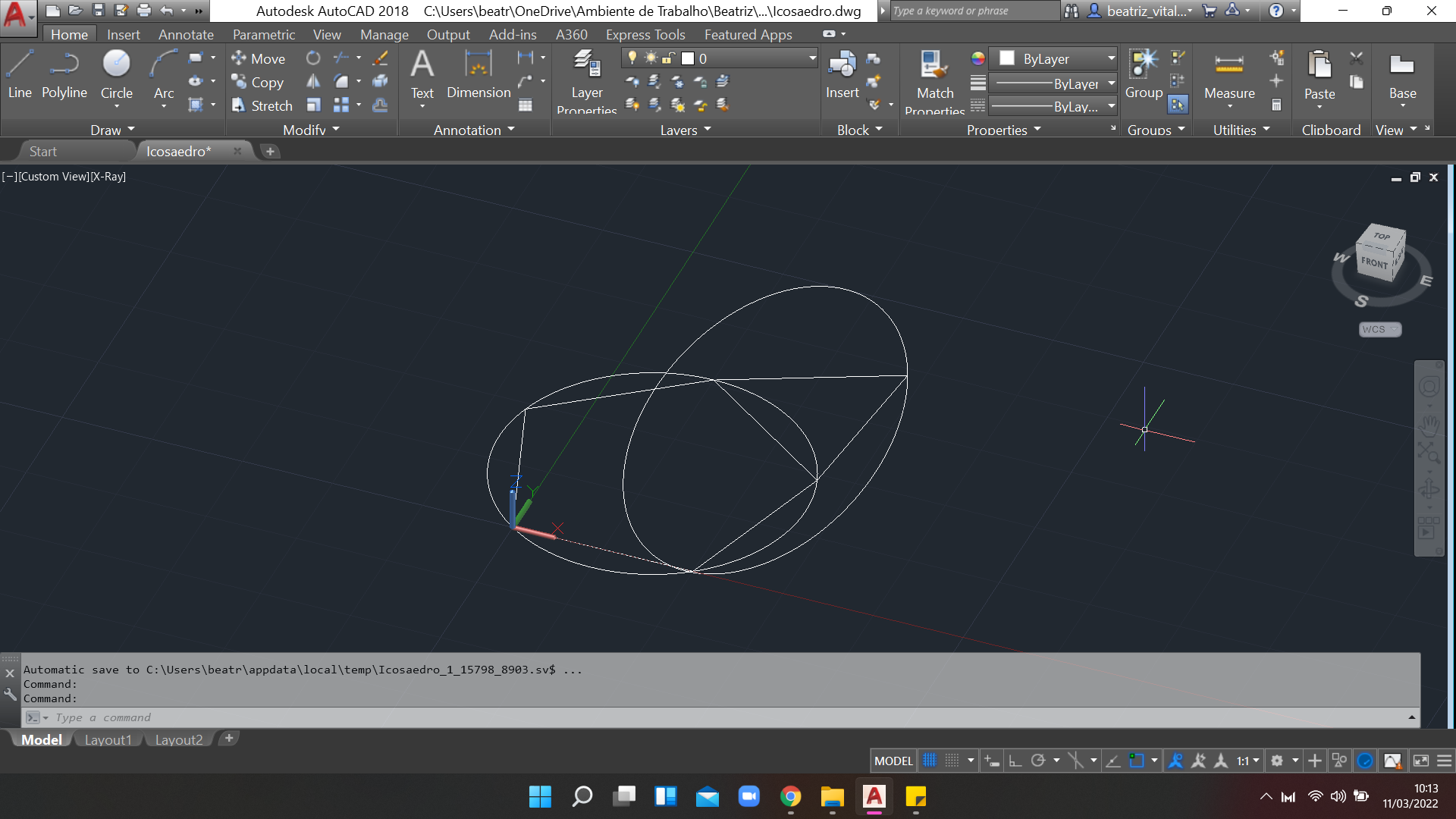Click the keyword search box
The width and height of the screenshot is (1456, 819).
click(974, 11)
